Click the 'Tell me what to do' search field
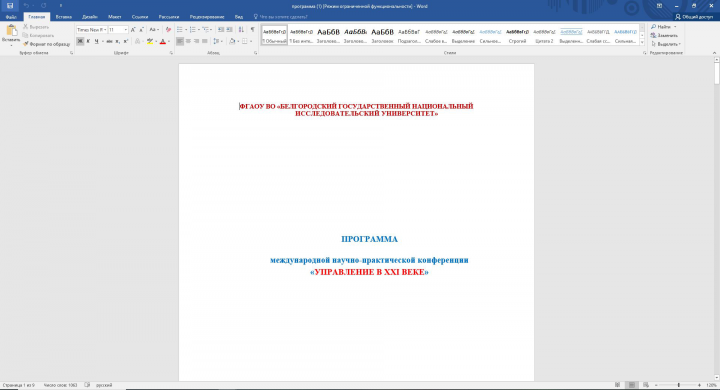Image resolution: width=720 pixels, height=390 pixels. coord(281,17)
